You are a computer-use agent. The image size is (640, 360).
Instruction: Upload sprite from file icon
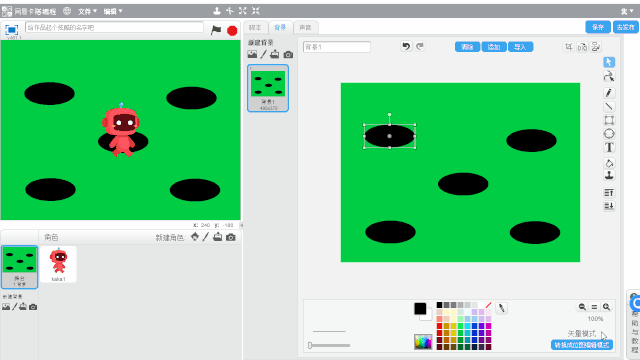pos(218,237)
